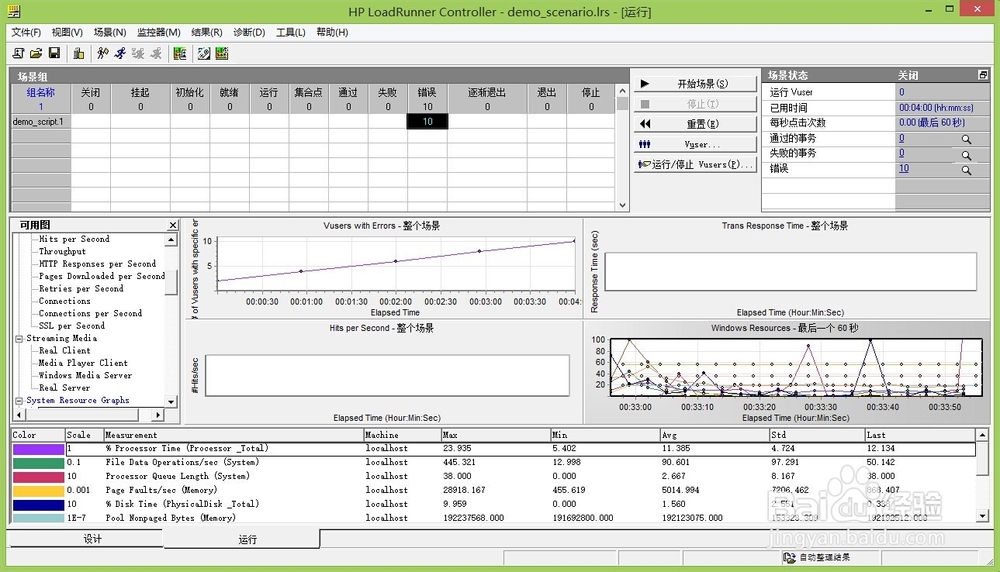Click the 重置(E) button
The width and height of the screenshot is (1000, 572).
[x=695, y=124]
